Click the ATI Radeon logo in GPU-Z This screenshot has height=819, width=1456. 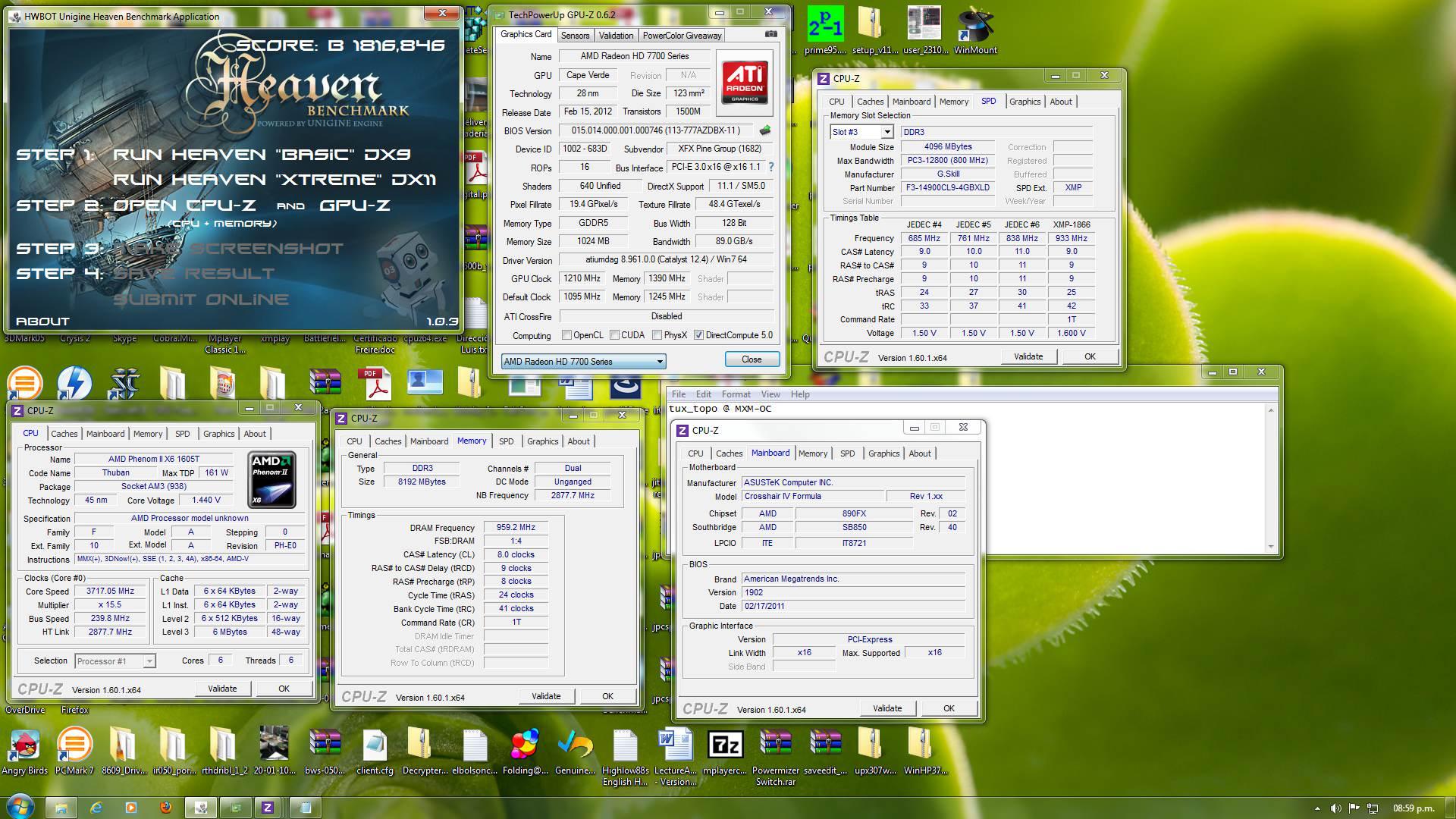pyautogui.click(x=744, y=83)
